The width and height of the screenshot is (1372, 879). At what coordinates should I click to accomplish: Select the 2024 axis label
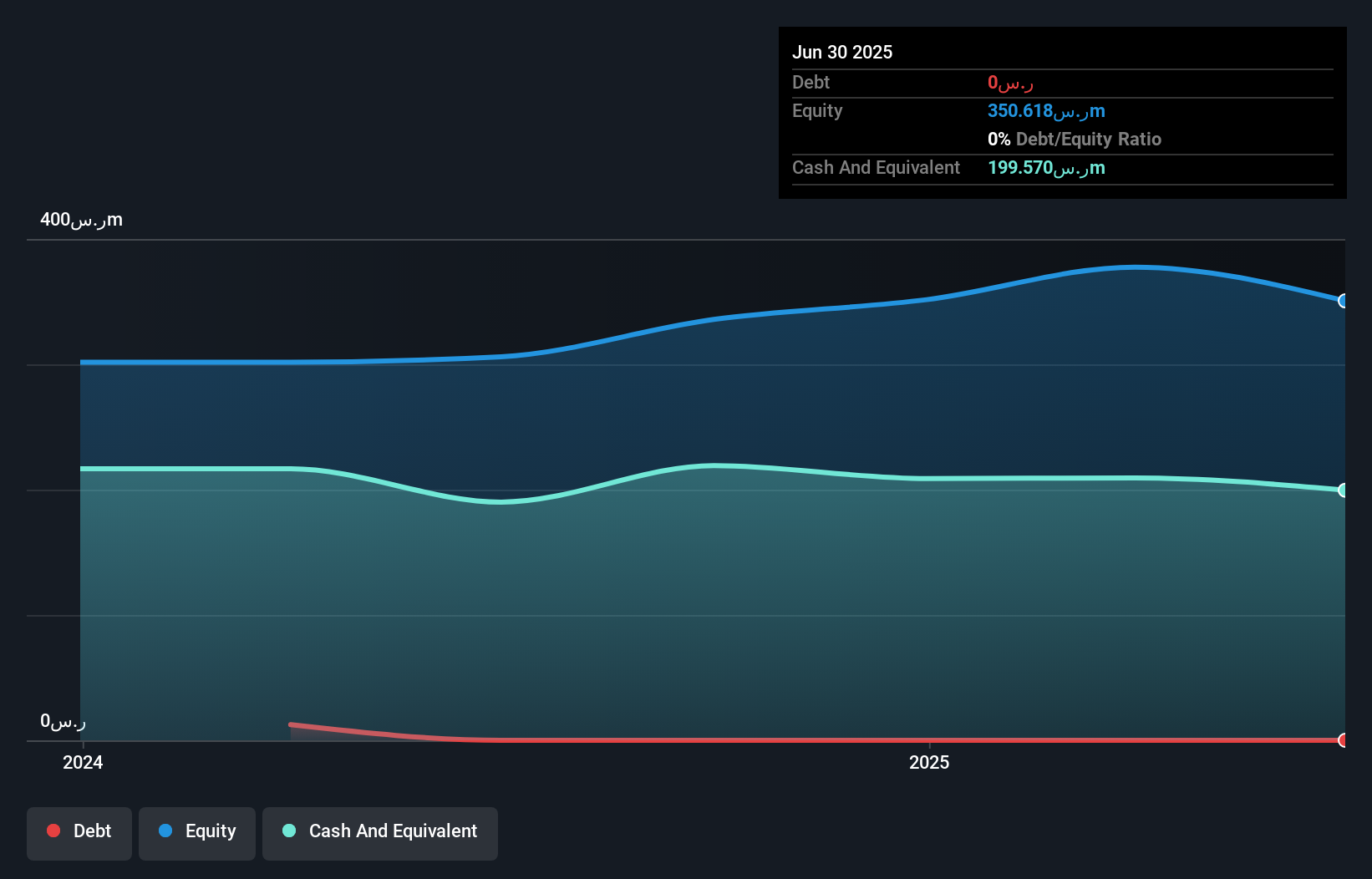tap(81, 762)
